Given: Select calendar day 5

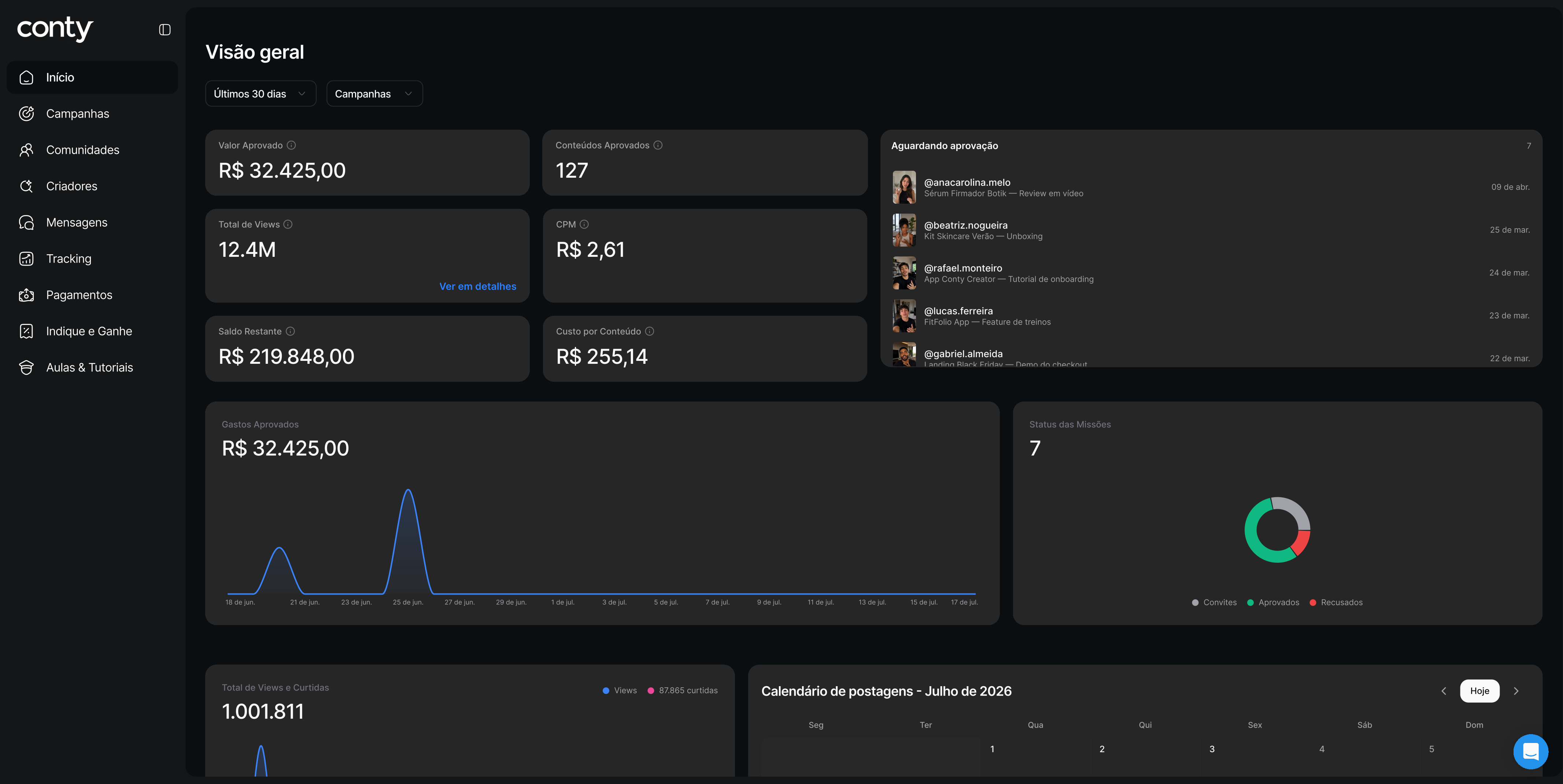Looking at the screenshot, I should pos(1431,749).
